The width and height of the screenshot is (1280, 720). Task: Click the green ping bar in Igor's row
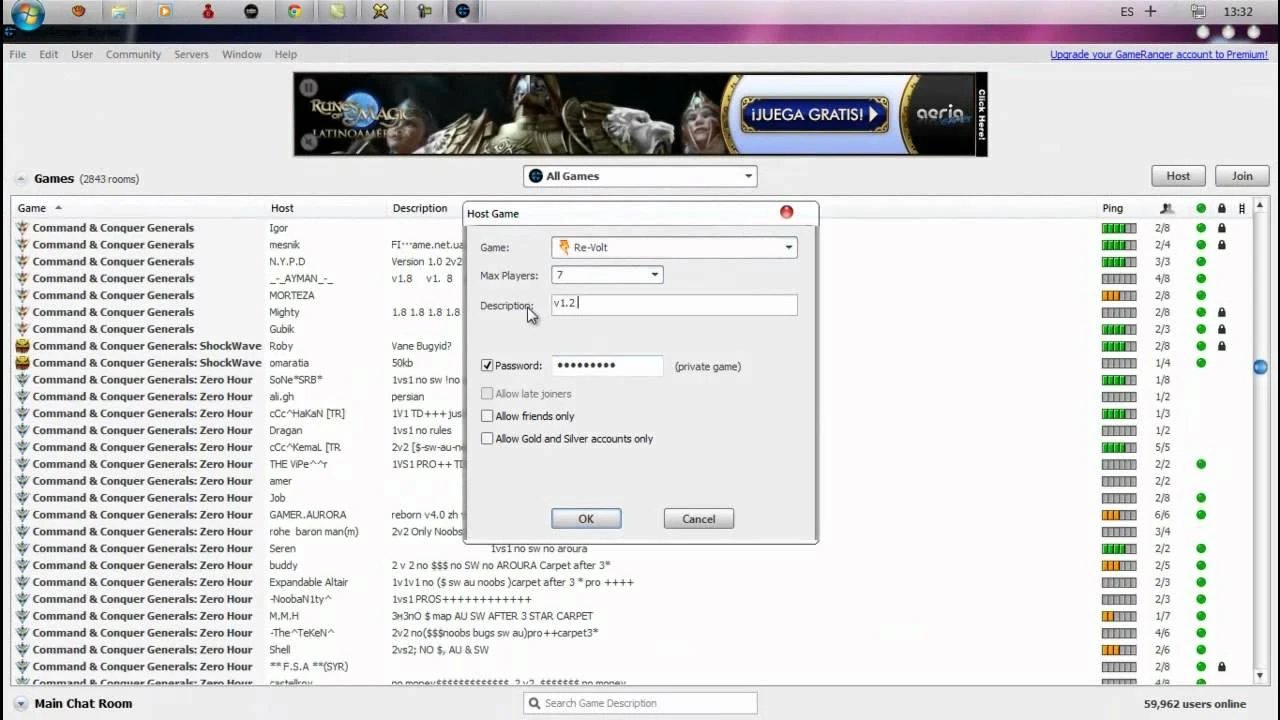(x=1117, y=228)
